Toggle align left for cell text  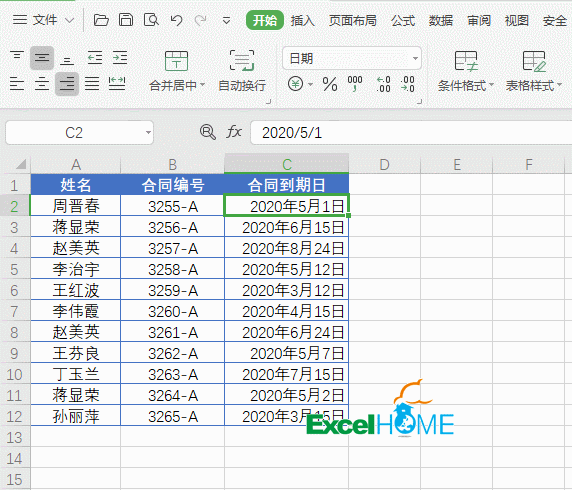pos(17,84)
